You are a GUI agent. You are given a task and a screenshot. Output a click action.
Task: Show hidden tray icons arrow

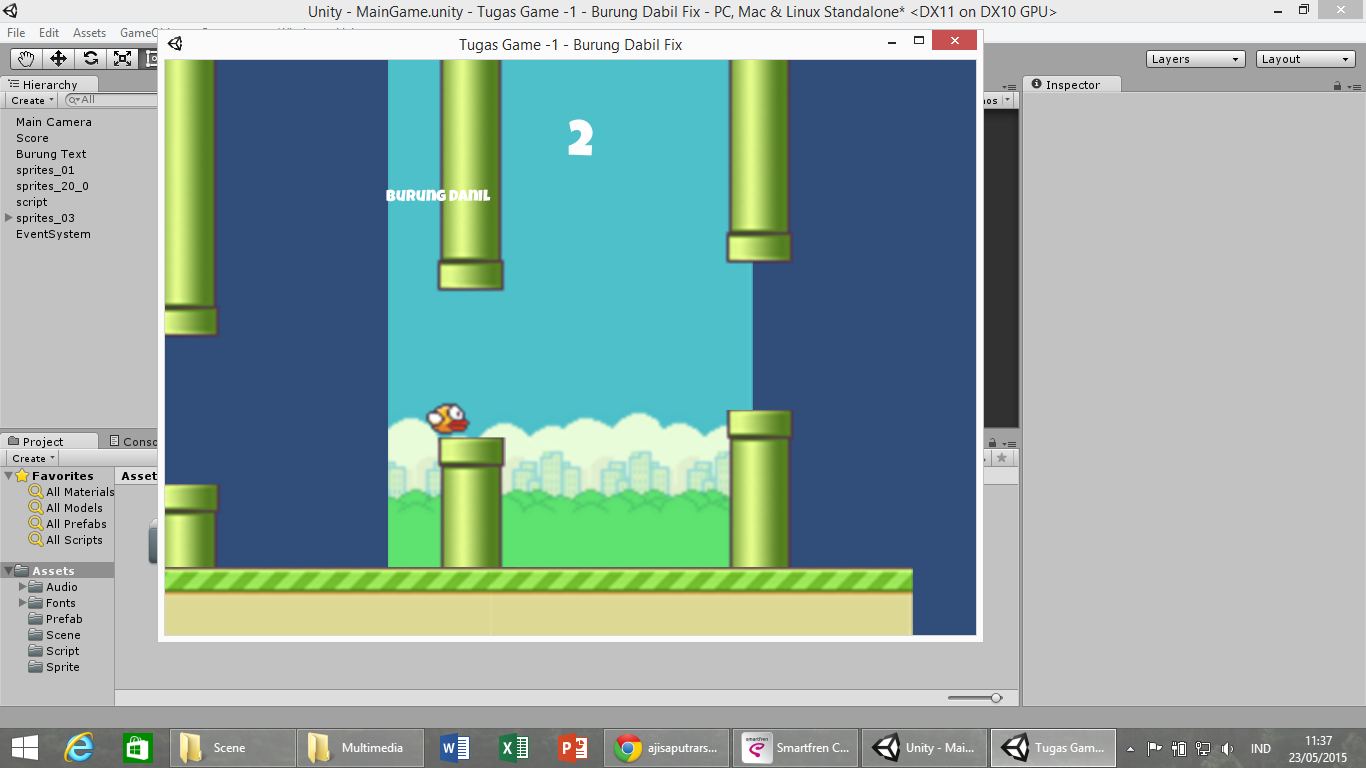click(1130, 748)
